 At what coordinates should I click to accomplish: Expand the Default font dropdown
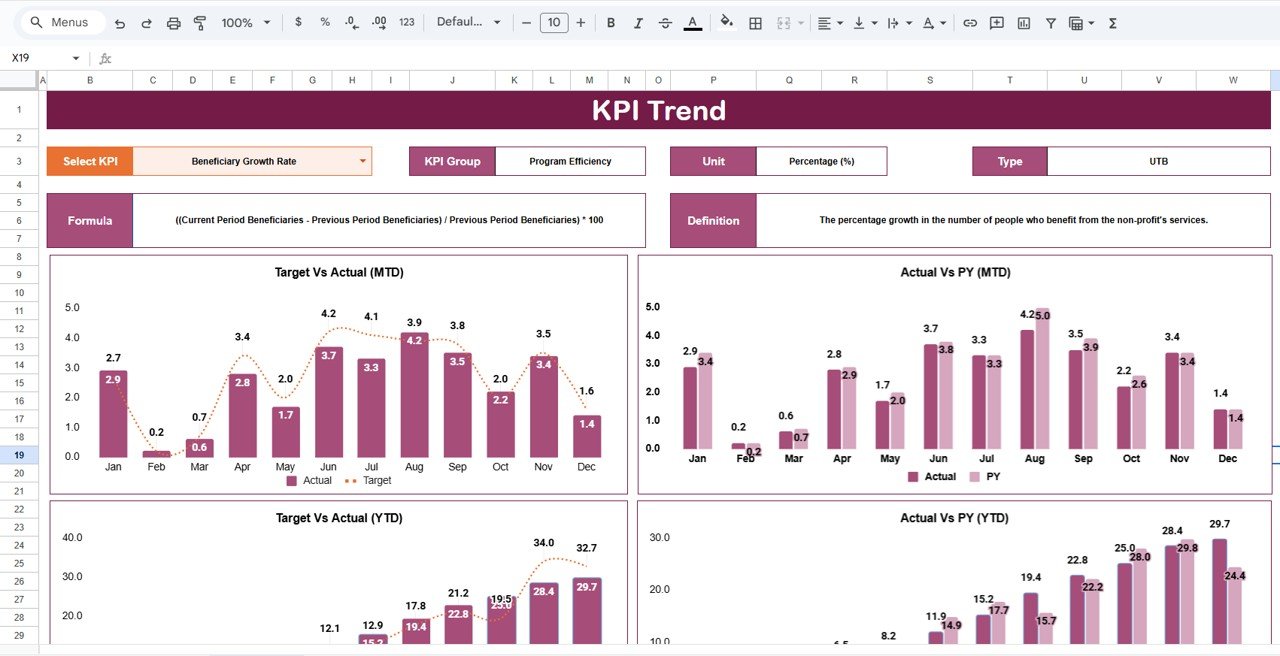pos(468,21)
